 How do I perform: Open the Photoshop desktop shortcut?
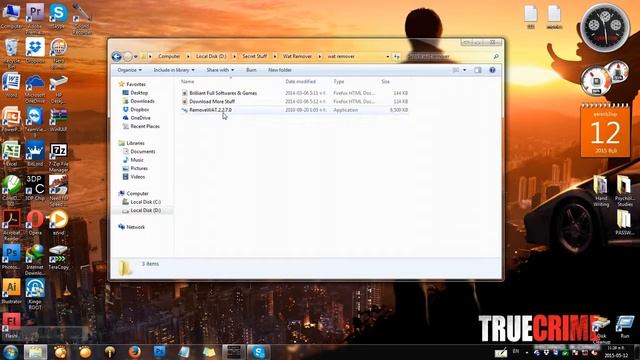coord(11,257)
